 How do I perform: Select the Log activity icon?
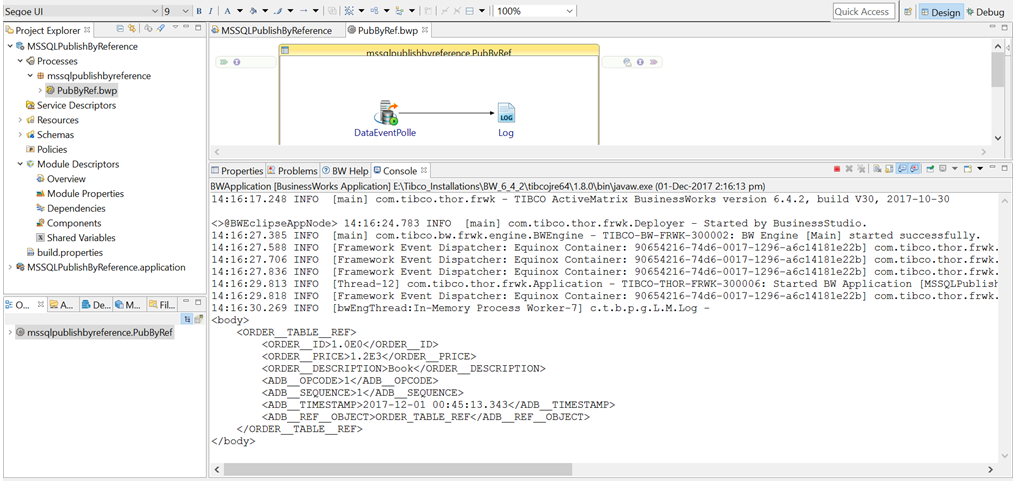506,113
